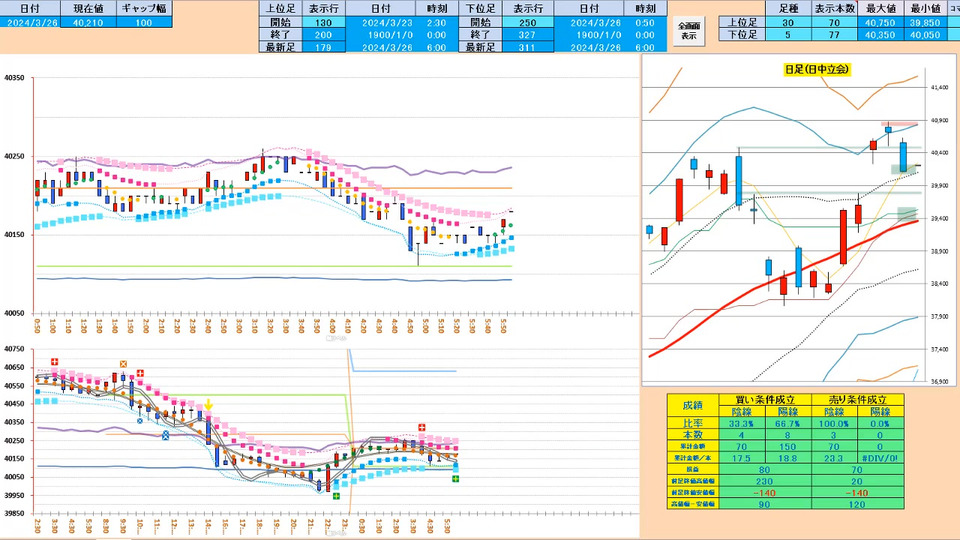
Task: Select the buy-side red -140 cell
Action: 764,493
